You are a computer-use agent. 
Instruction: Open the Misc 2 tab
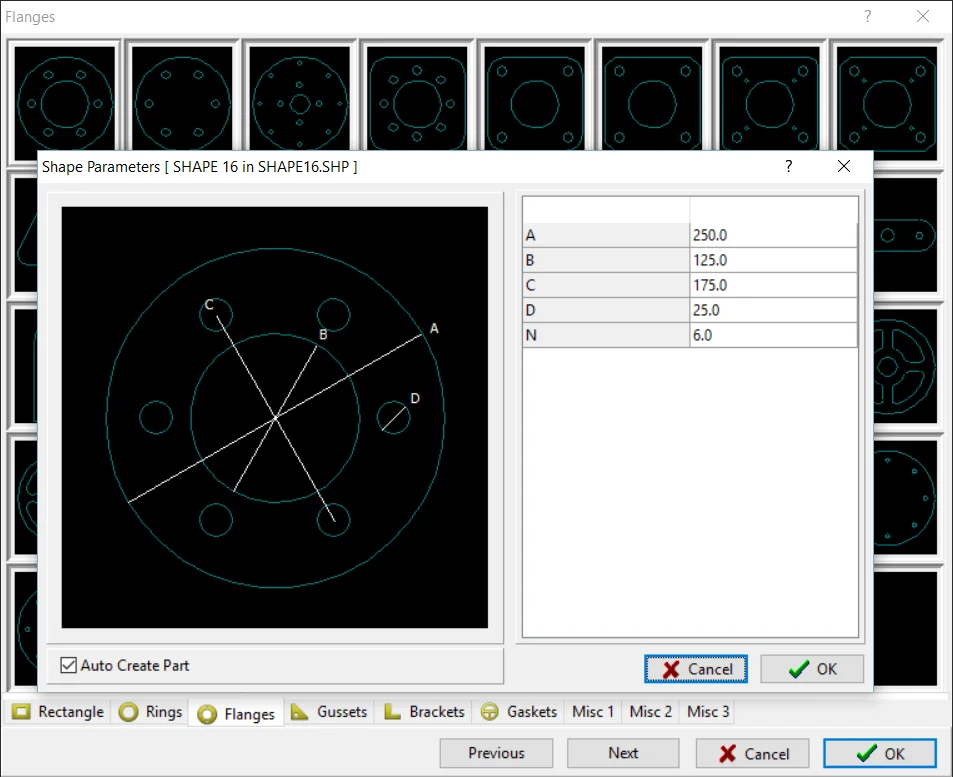650,711
